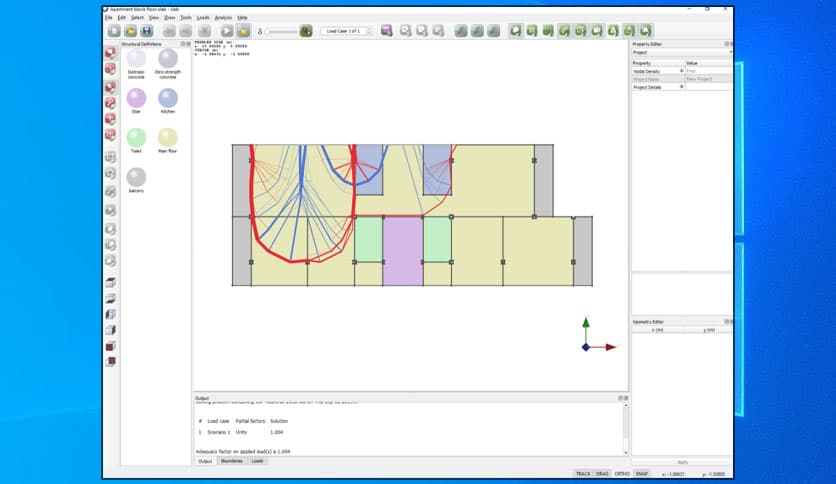Viewport: 836px width, 484px height.
Task: Open the Project dropdown in Property Editor
Action: [x=680, y=52]
